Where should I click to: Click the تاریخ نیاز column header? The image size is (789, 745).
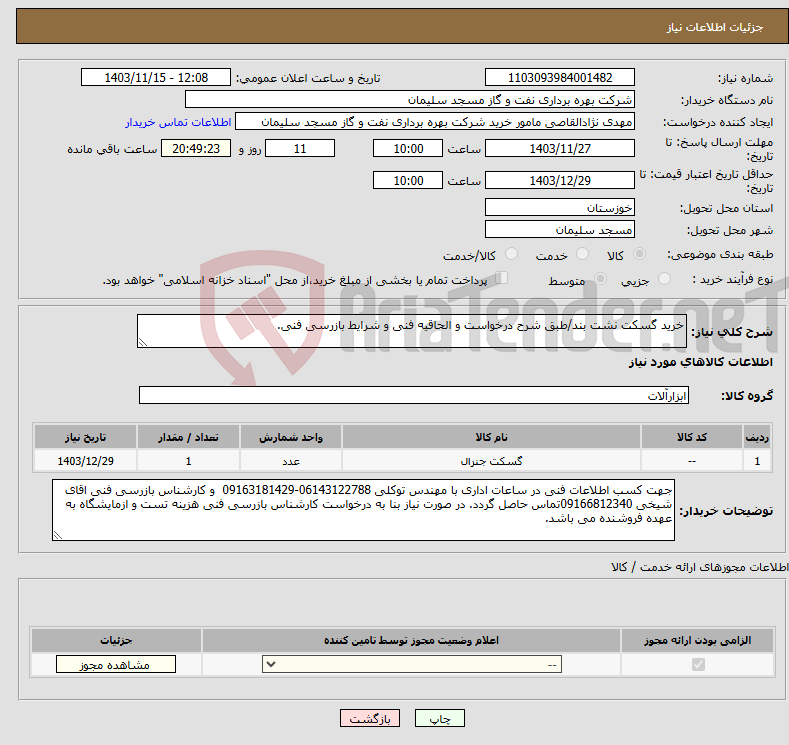pos(86,437)
